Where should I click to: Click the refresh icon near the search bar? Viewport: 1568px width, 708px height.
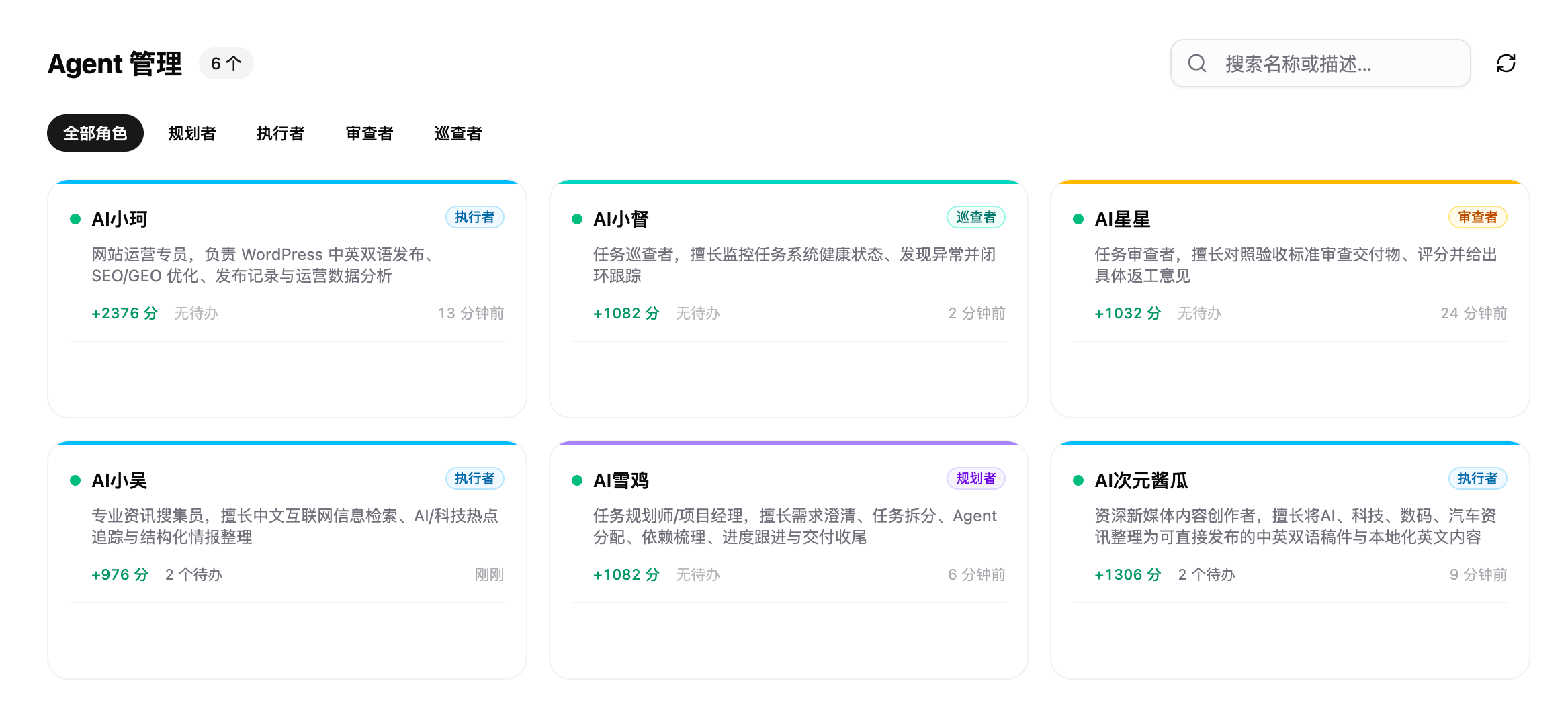[x=1506, y=62]
